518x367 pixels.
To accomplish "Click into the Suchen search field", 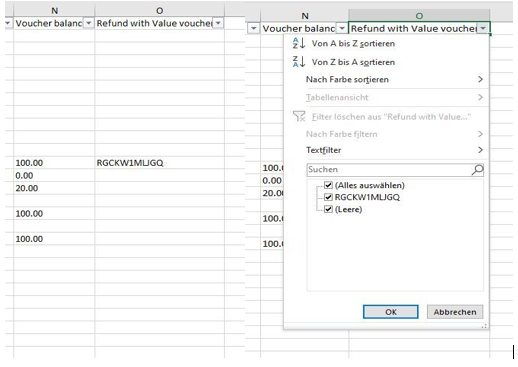I will point(388,170).
